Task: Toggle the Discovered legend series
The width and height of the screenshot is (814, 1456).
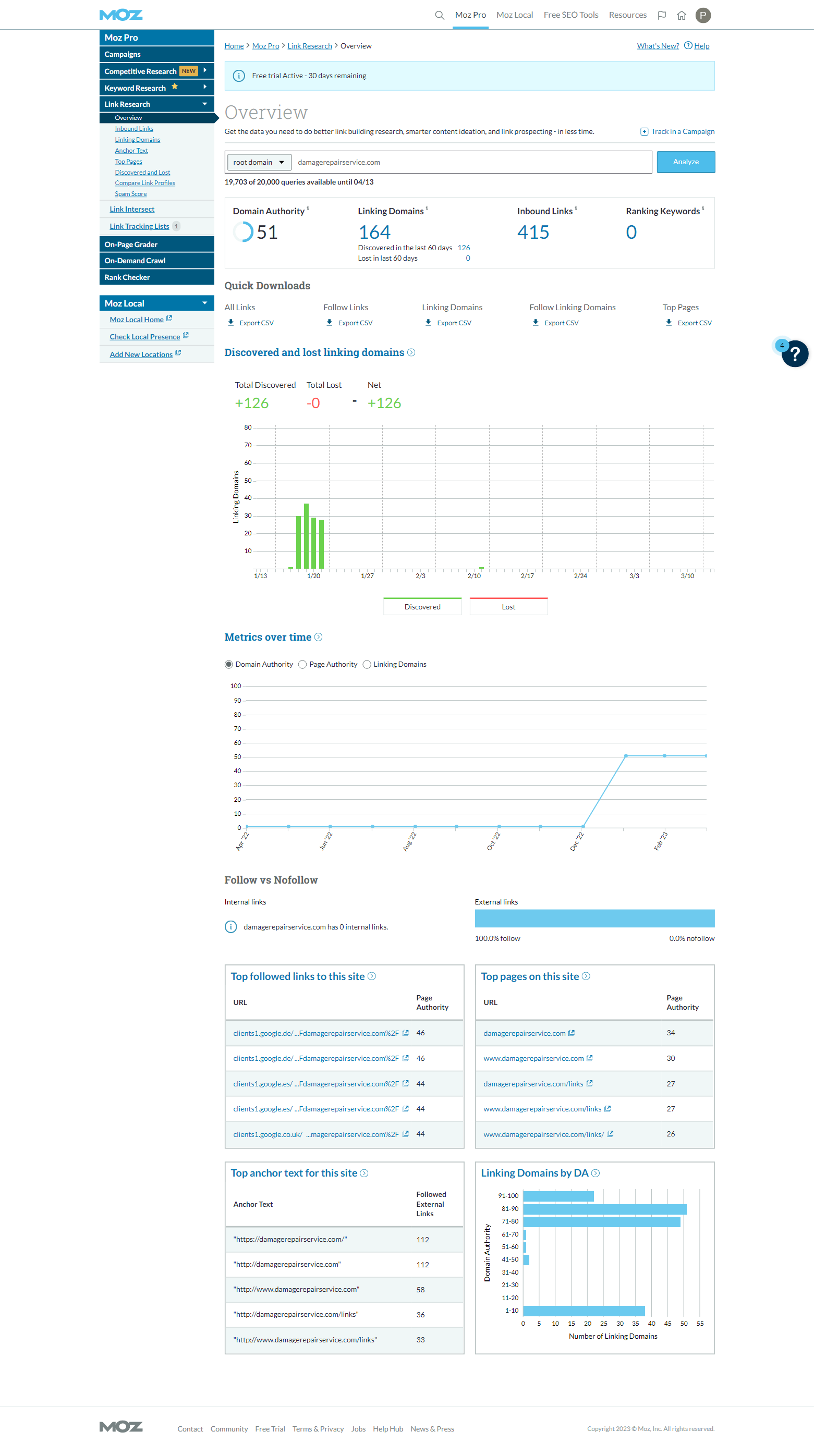Action: pos(422,606)
